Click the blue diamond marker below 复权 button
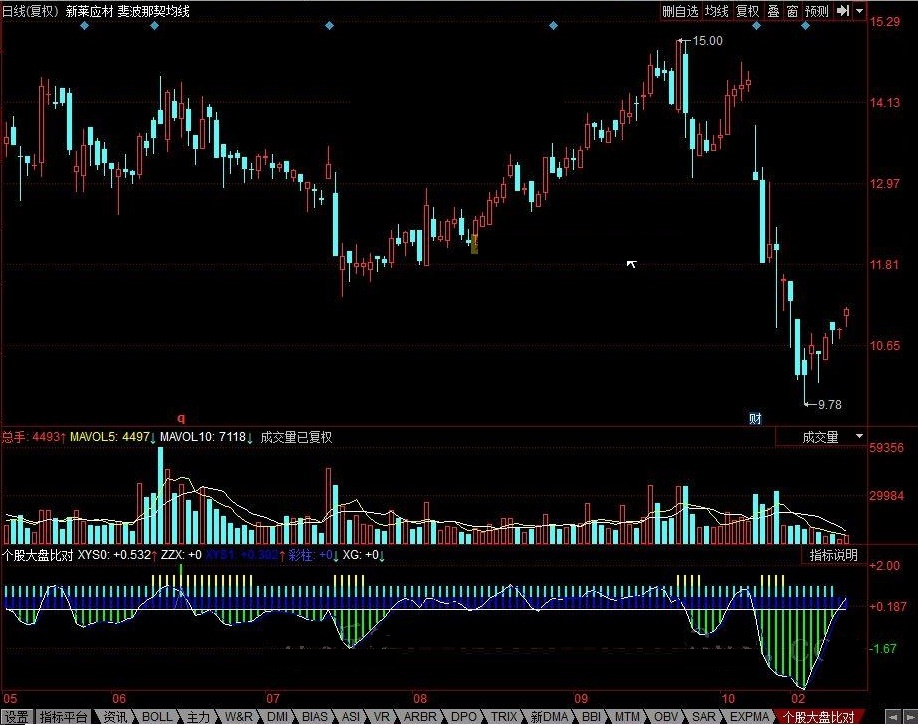This screenshot has width=918, height=725. pyautogui.click(x=756, y=25)
